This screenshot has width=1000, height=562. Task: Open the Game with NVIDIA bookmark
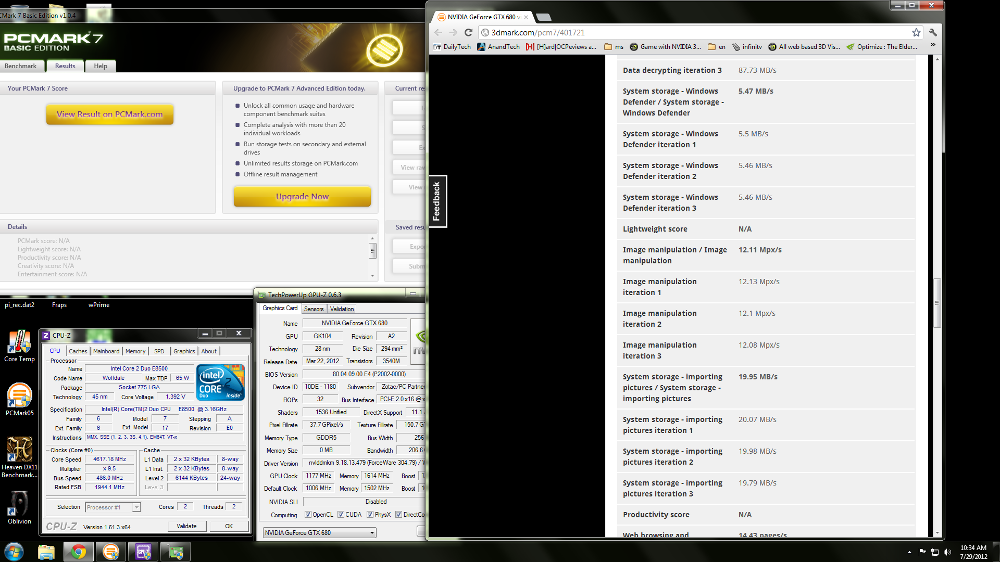point(665,47)
